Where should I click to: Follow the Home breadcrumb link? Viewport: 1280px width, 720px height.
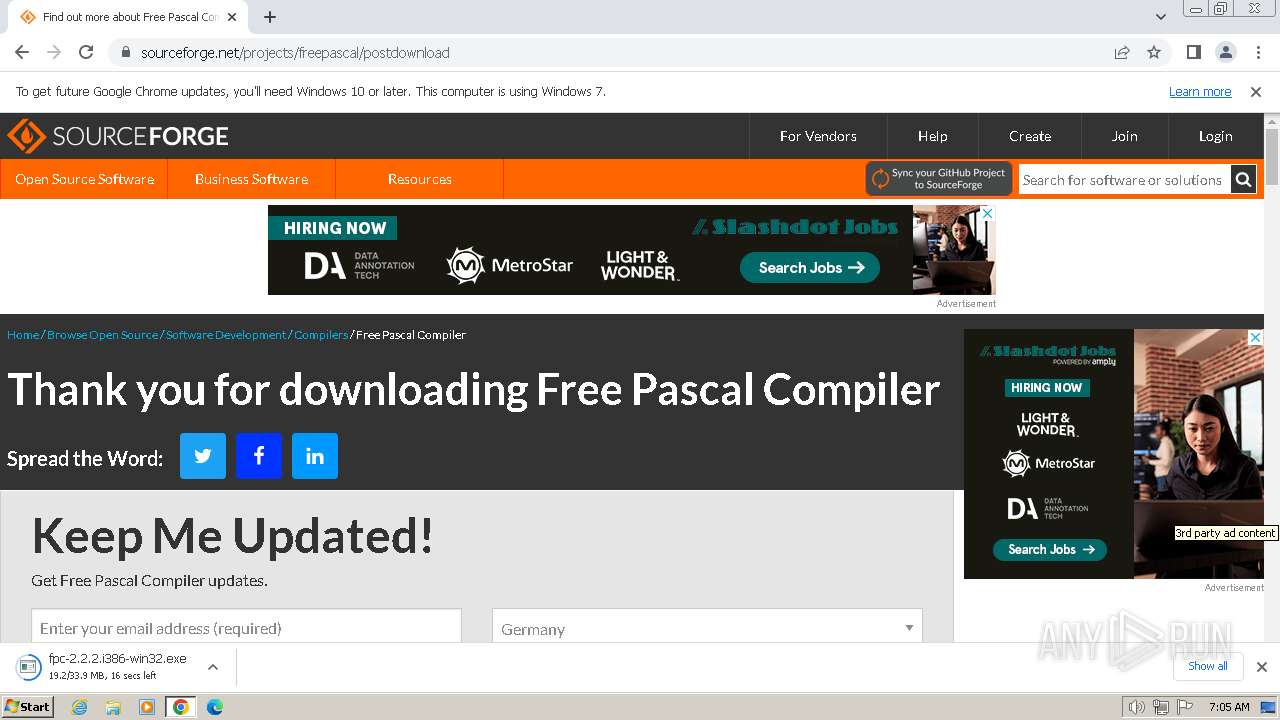point(23,335)
